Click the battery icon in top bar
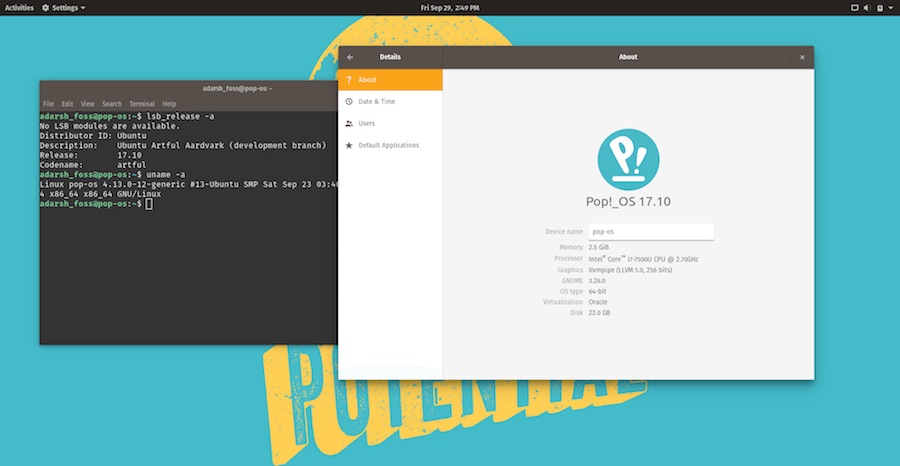Screen dimensions: 900x466 click(x=879, y=8)
